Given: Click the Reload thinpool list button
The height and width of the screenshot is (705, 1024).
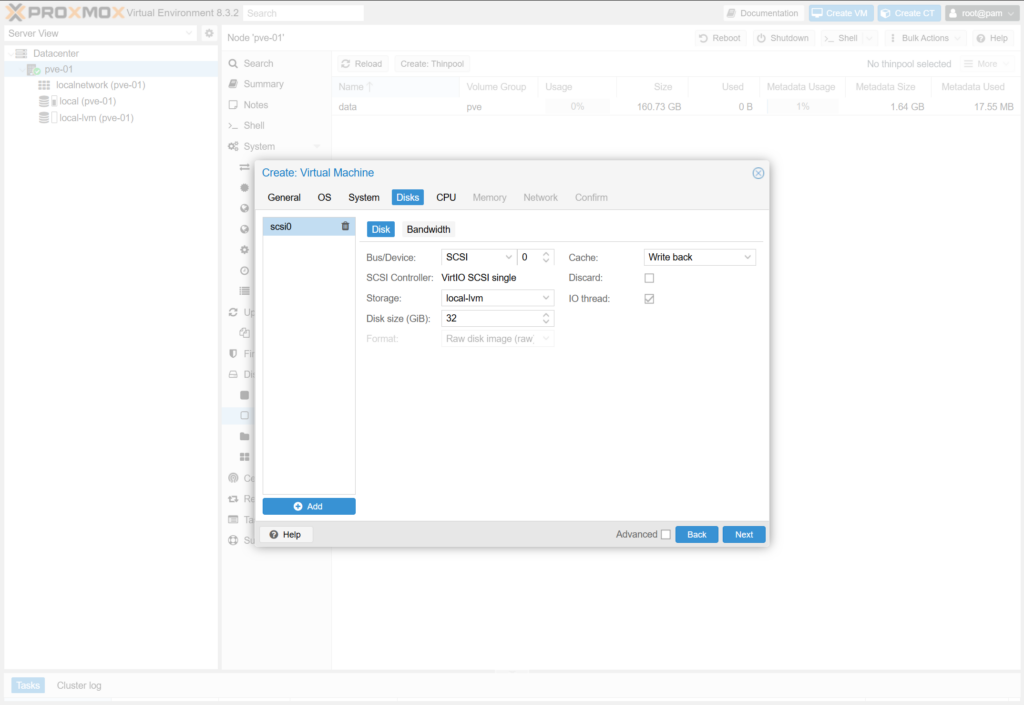Looking at the screenshot, I should click(361, 64).
